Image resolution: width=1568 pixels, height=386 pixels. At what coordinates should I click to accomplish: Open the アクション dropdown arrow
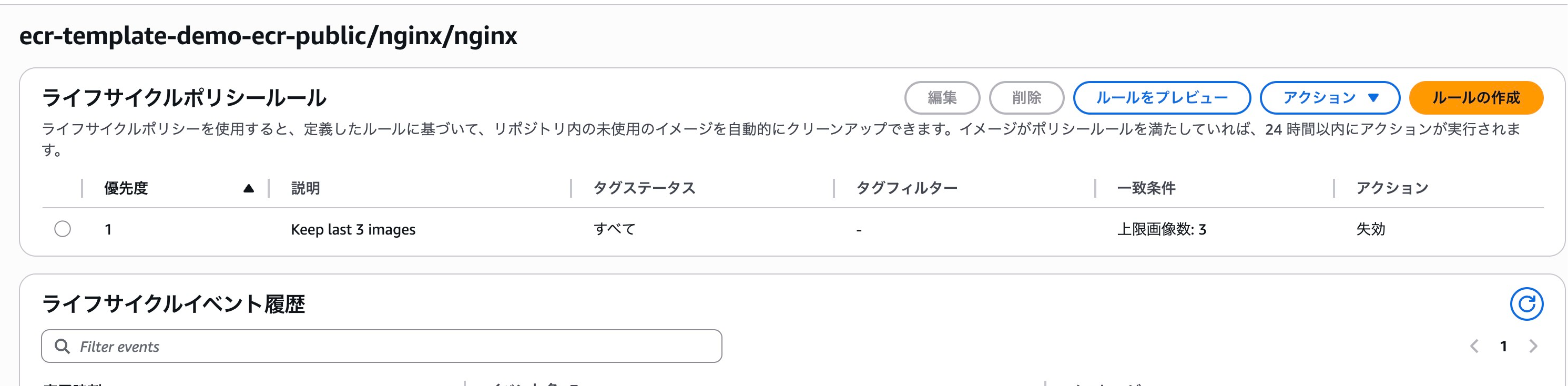coord(1374,97)
